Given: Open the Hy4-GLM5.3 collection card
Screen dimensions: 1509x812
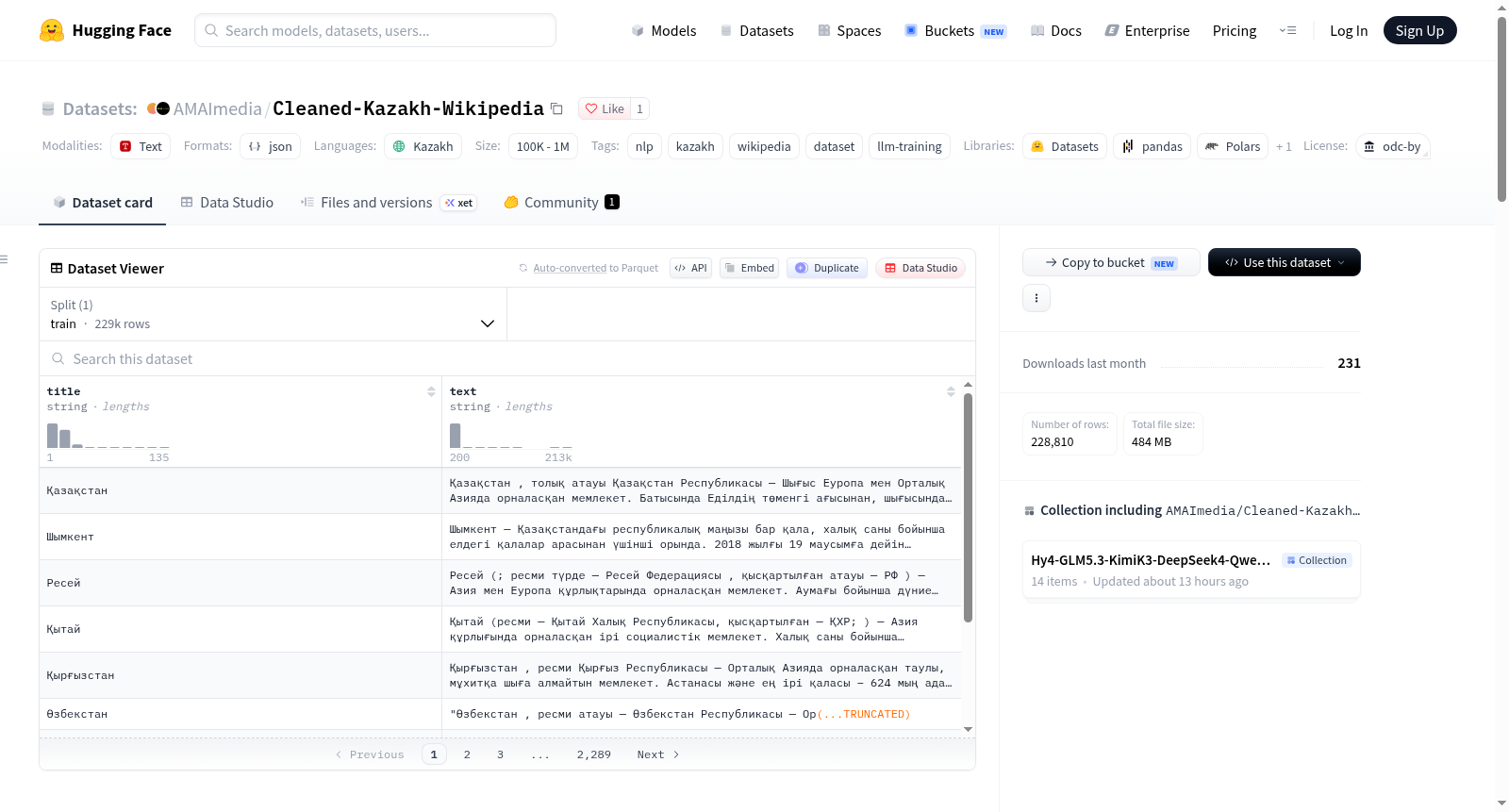Looking at the screenshot, I should click(x=1191, y=570).
